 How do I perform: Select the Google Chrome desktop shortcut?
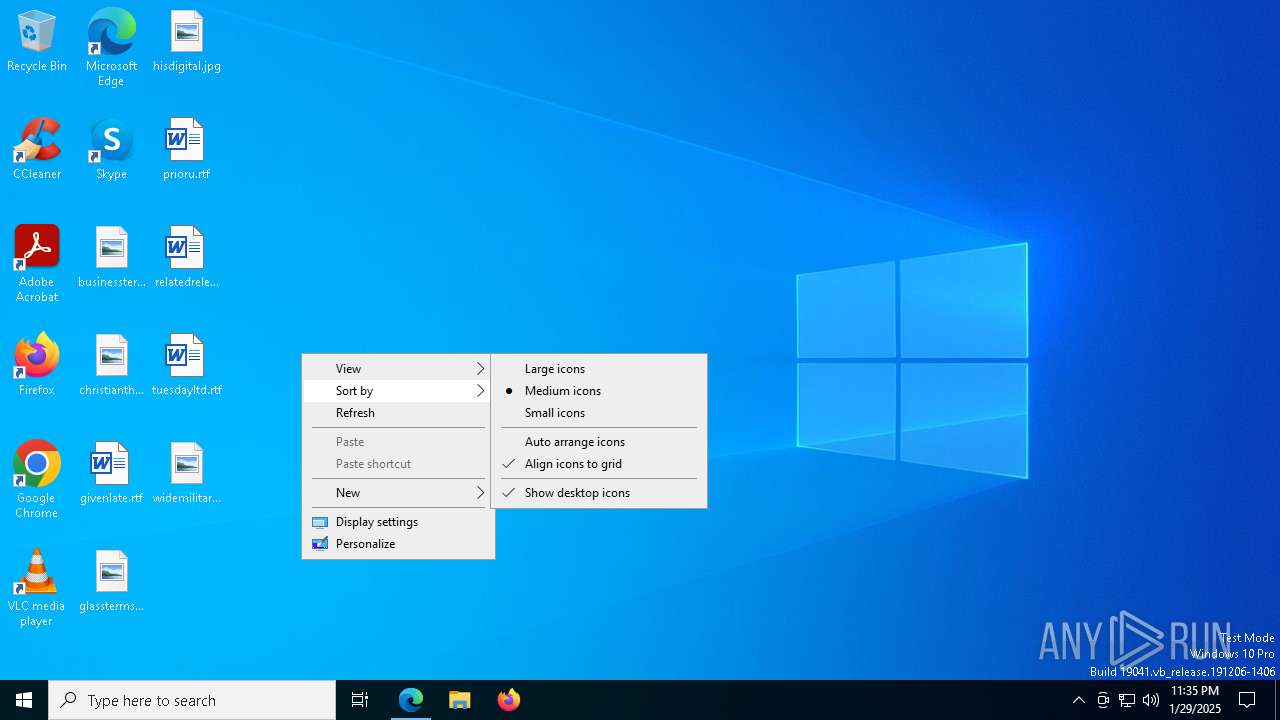coord(37,480)
